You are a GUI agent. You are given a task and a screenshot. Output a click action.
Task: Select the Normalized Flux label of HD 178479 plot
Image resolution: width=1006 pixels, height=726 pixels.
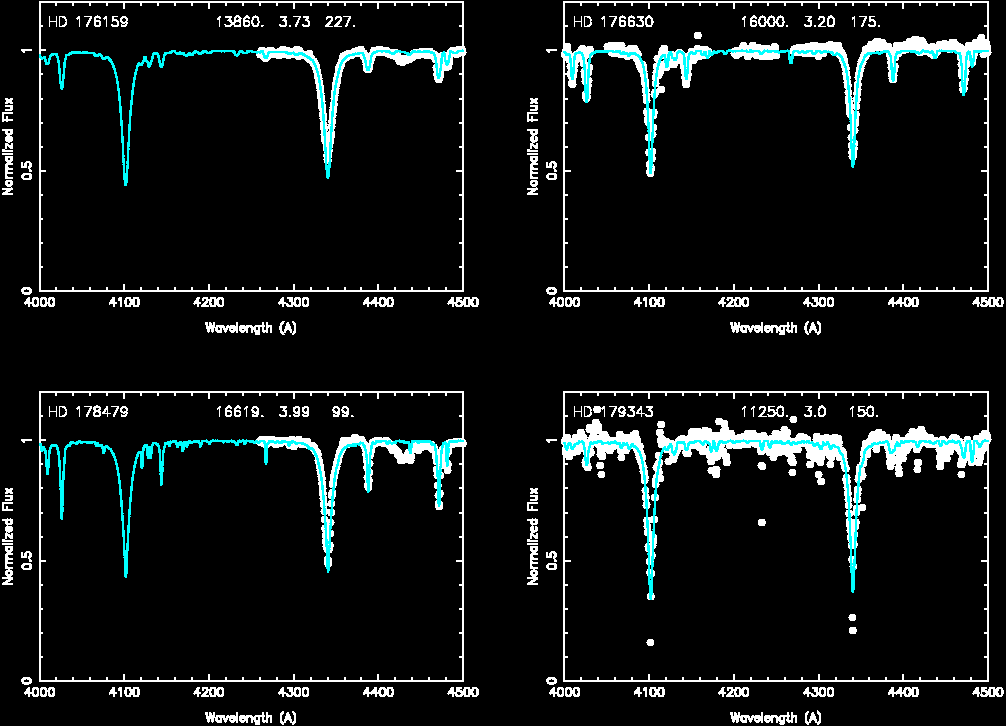[x=8, y=535]
